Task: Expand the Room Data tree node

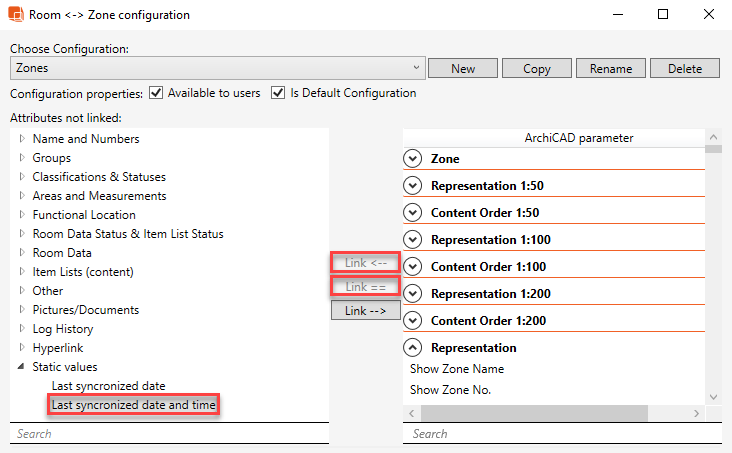Action: (x=22, y=253)
